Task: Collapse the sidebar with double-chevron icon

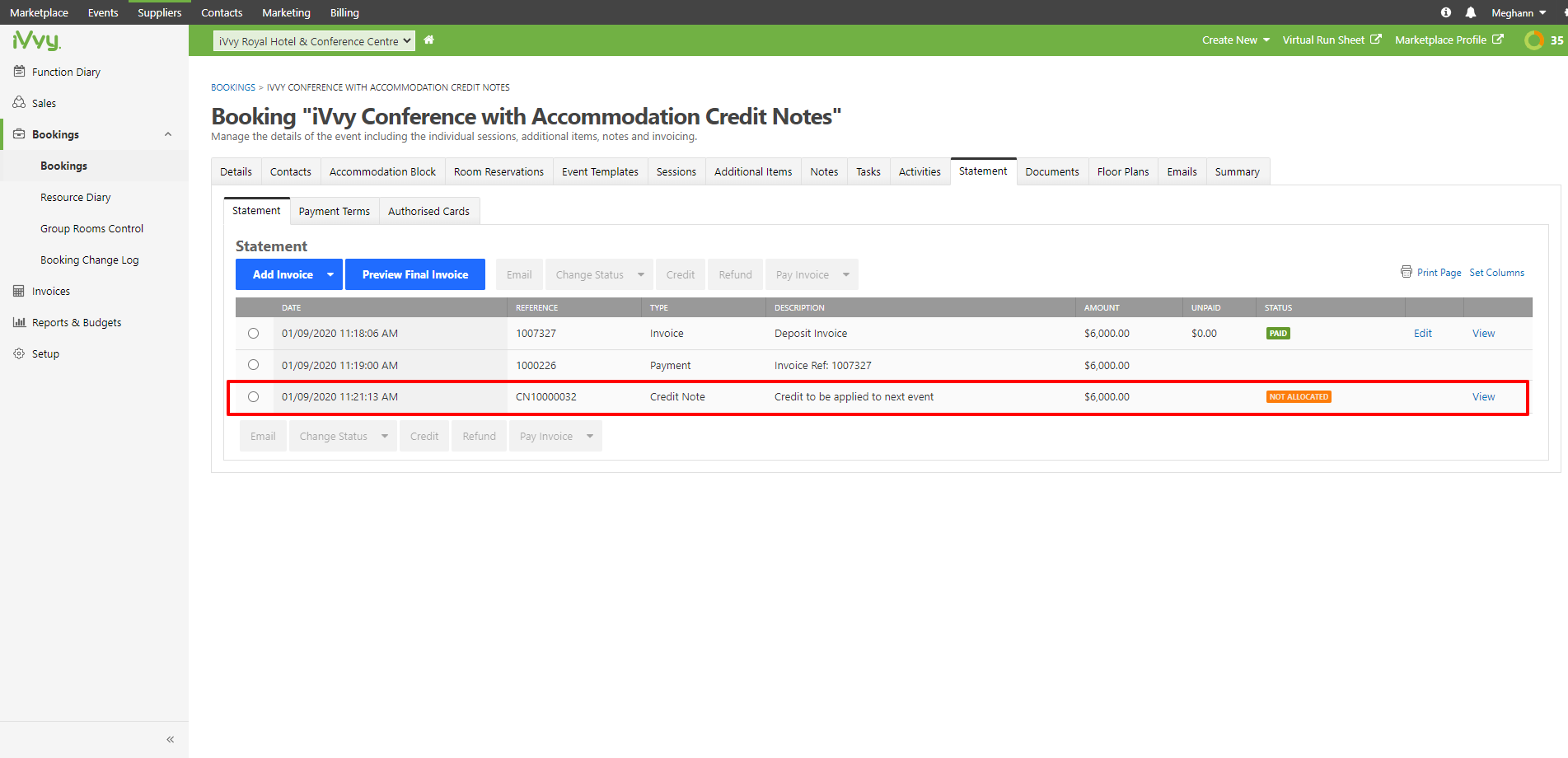Action: pyautogui.click(x=171, y=739)
